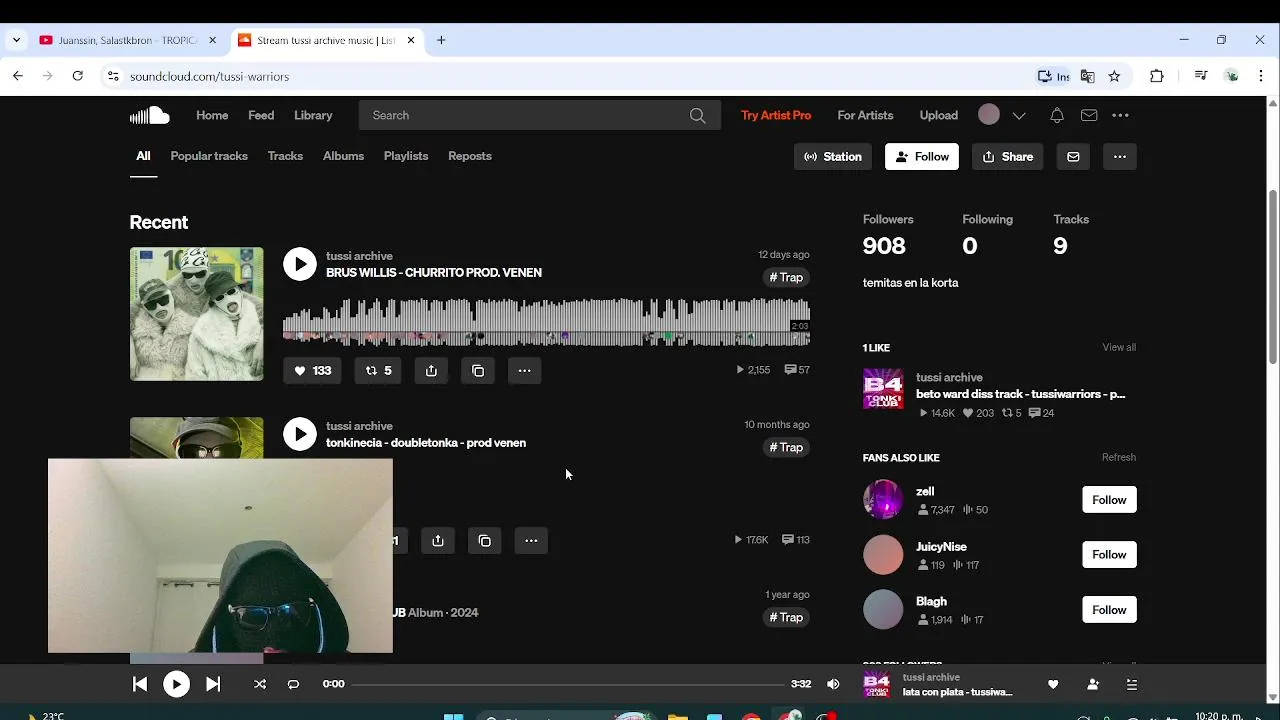
Task: Open the header more options menu
Action: coord(1120,115)
